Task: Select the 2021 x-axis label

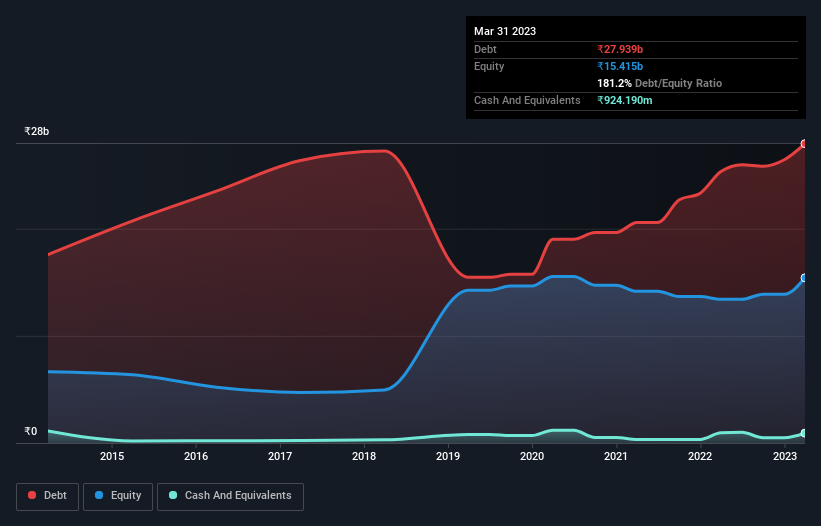Action: (x=616, y=456)
